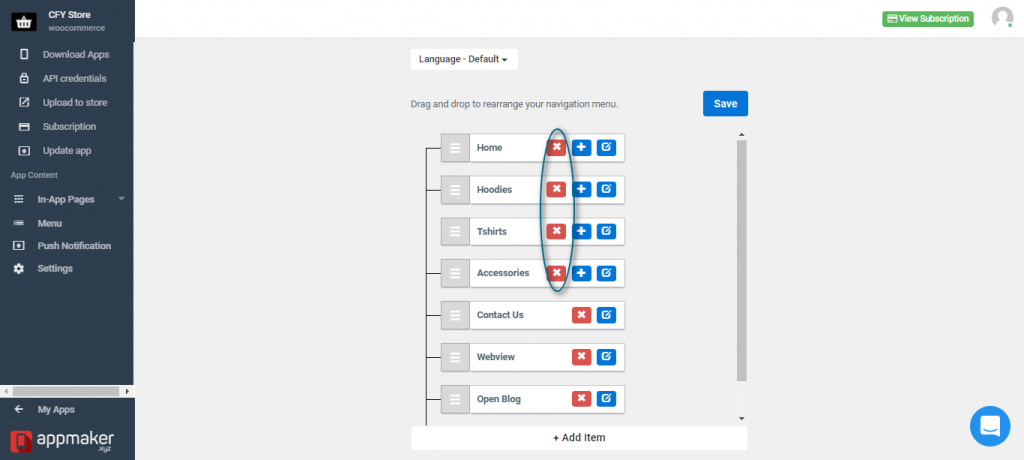
Task: Click the Open Blog drag handle
Action: pyautogui.click(x=455, y=399)
